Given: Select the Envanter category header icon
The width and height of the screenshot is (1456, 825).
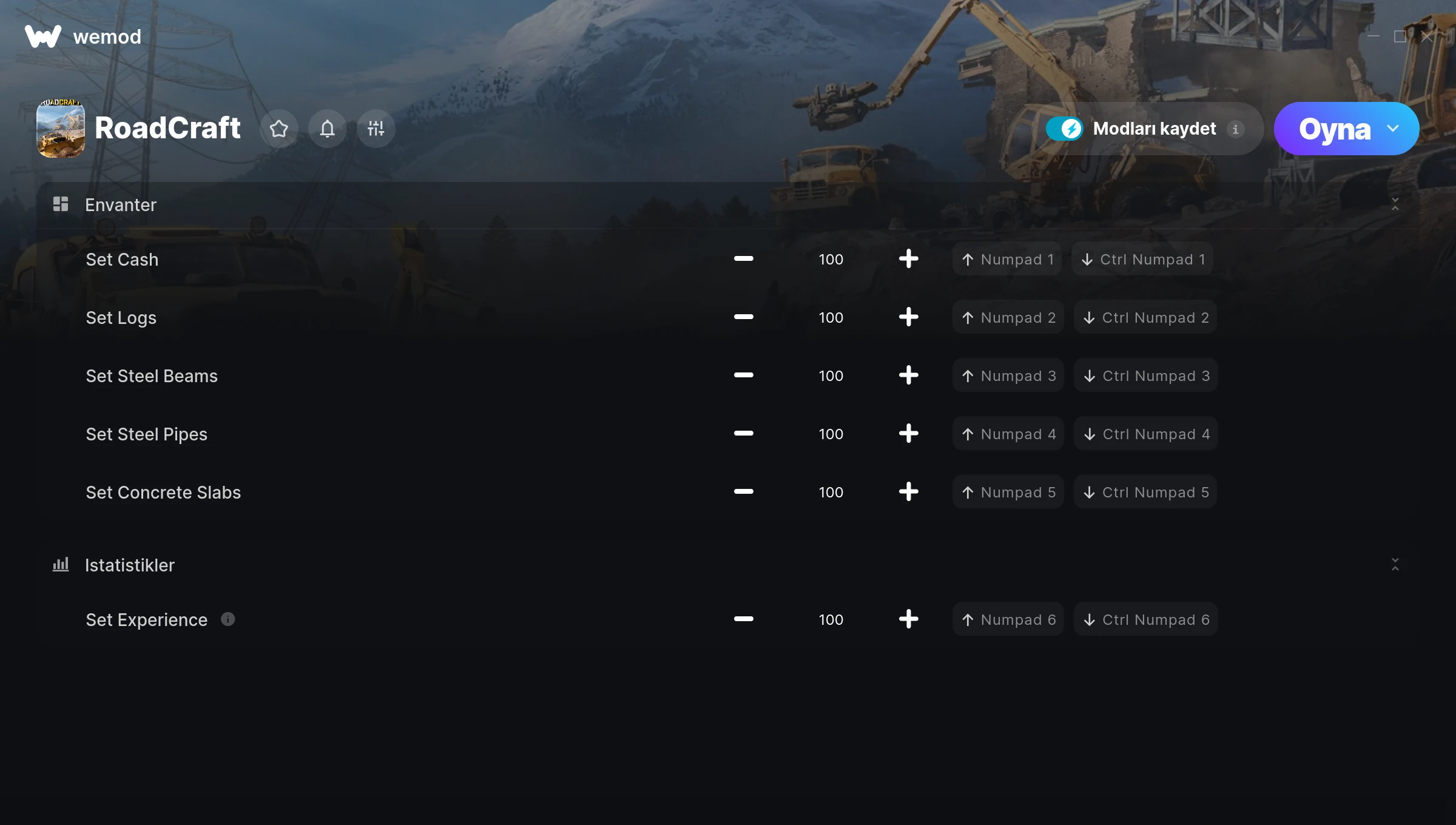Looking at the screenshot, I should [x=61, y=204].
